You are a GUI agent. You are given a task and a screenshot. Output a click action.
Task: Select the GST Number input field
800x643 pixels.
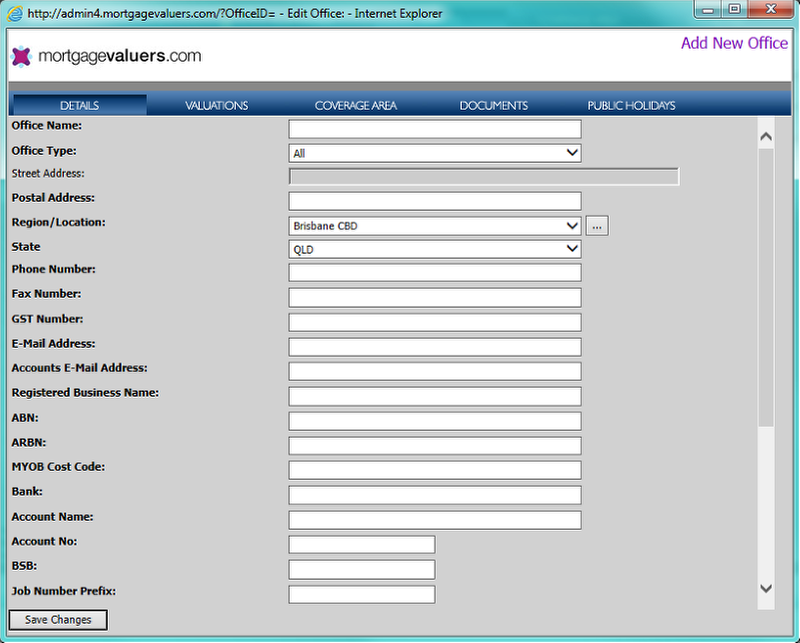(x=435, y=322)
